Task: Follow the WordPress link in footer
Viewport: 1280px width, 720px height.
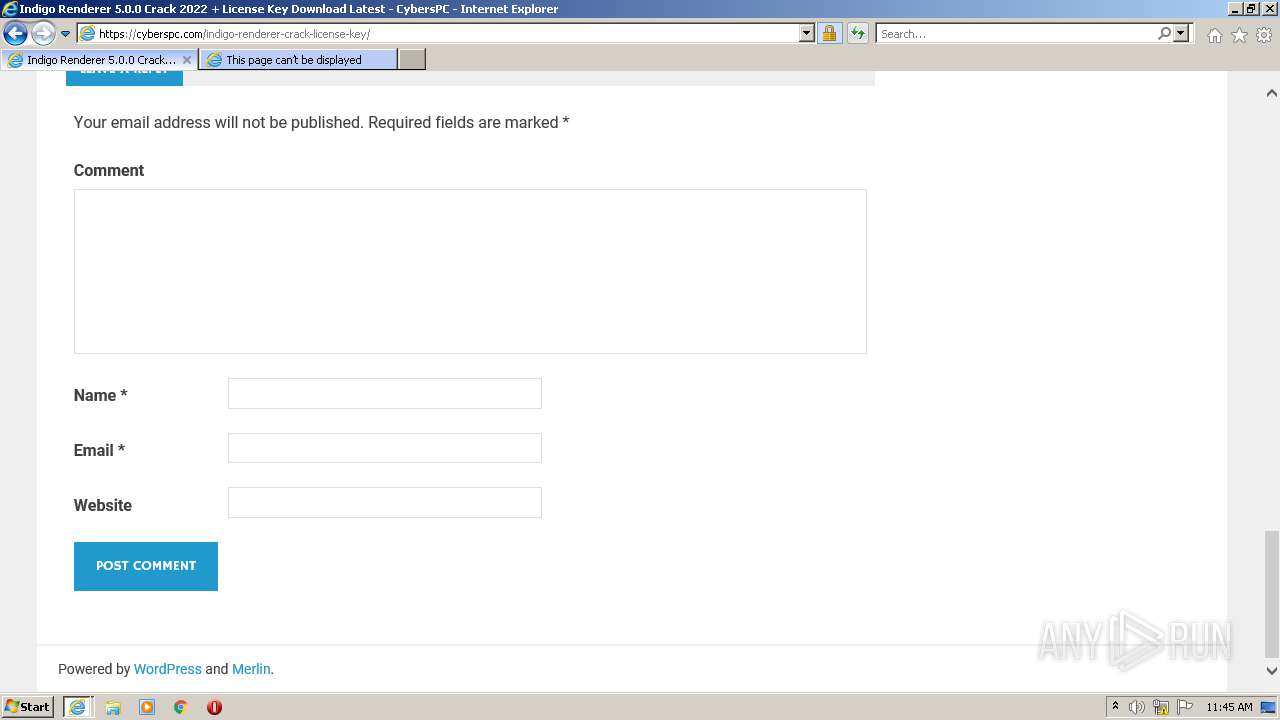Action: tap(168, 669)
